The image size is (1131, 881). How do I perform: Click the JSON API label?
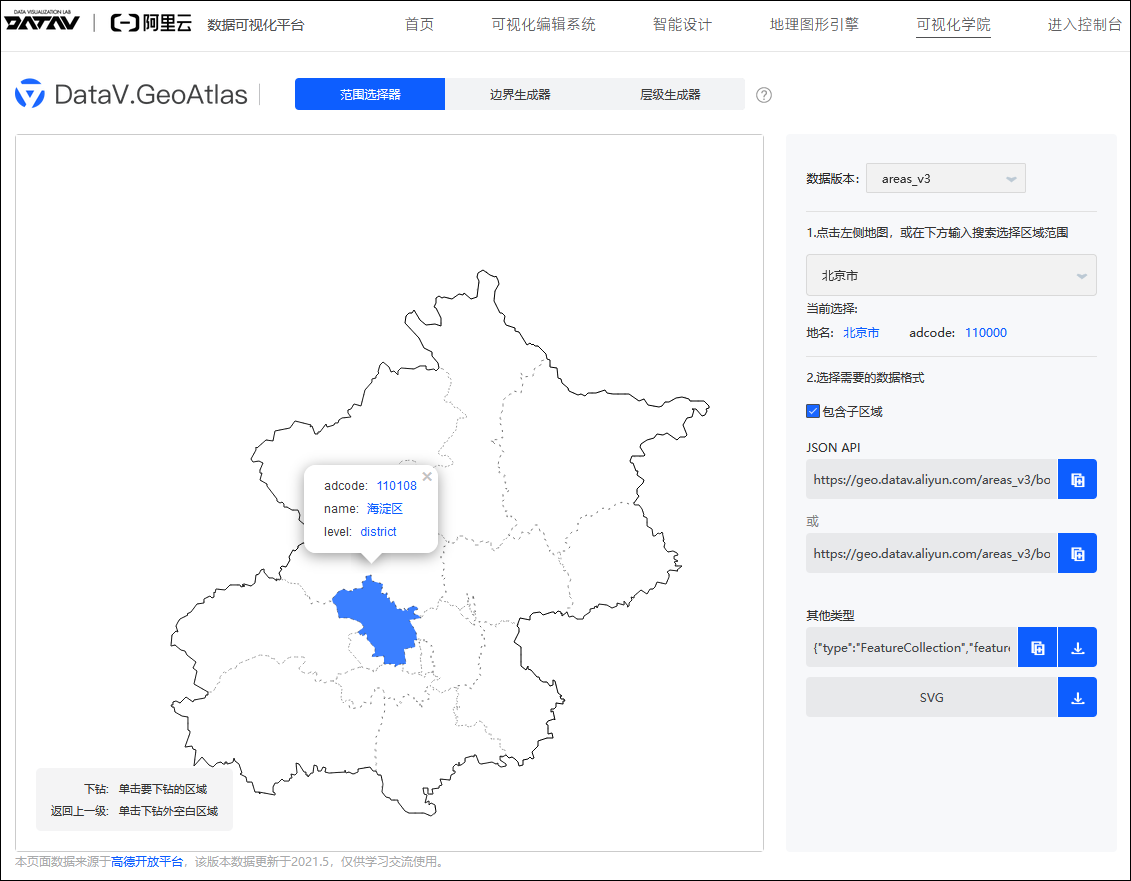click(833, 447)
